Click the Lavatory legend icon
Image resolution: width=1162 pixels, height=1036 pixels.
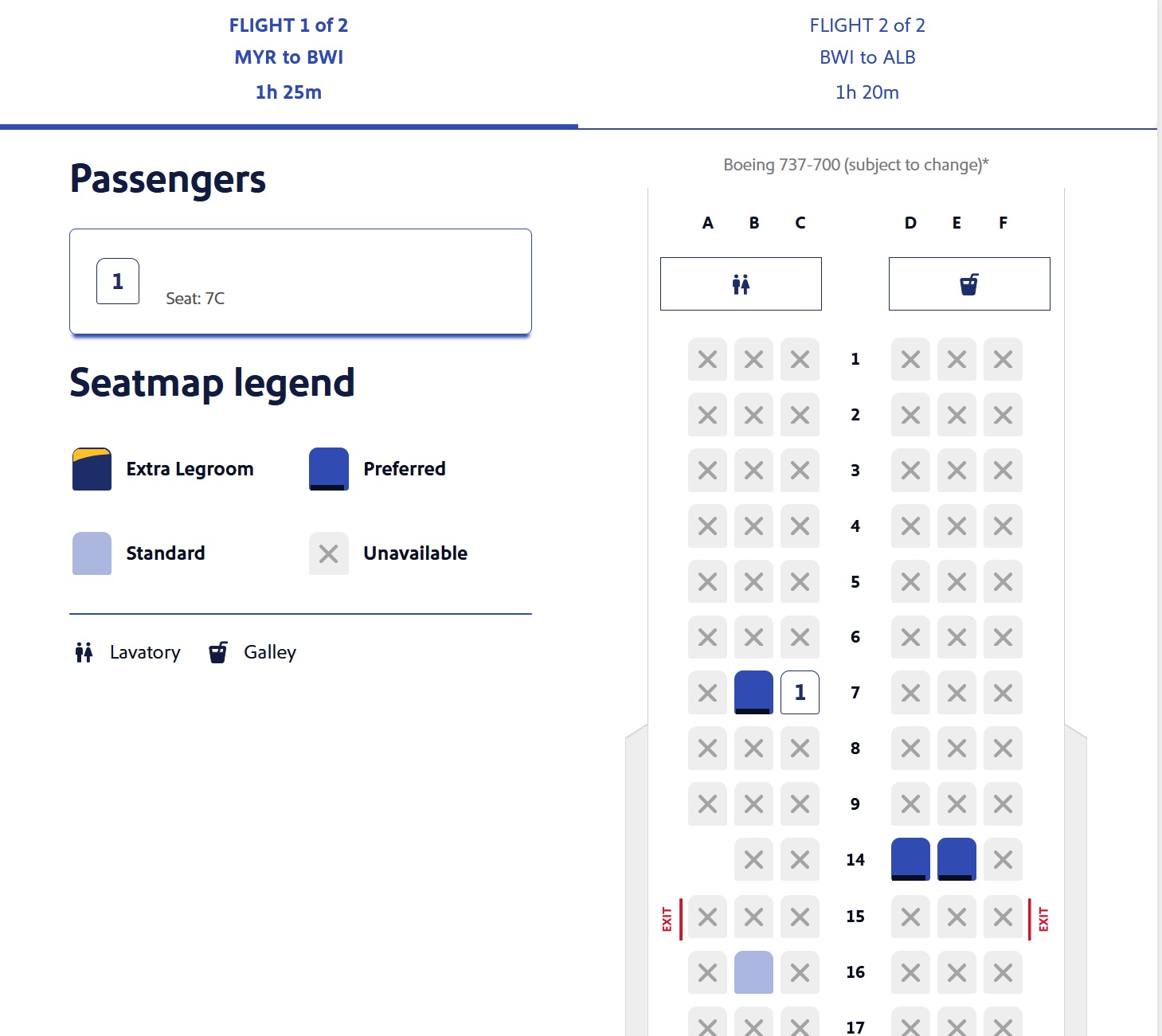pyautogui.click(x=84, y=653)
